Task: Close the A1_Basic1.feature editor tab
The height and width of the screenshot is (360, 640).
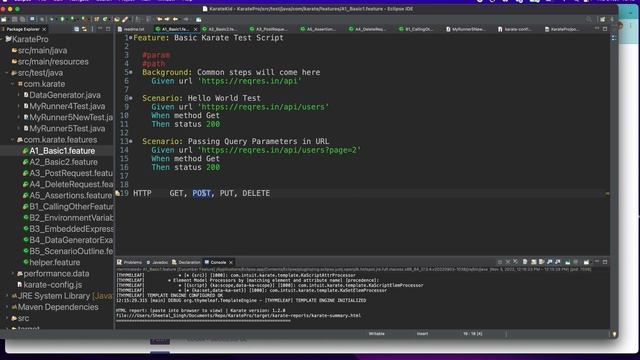Action: [196, 29]
